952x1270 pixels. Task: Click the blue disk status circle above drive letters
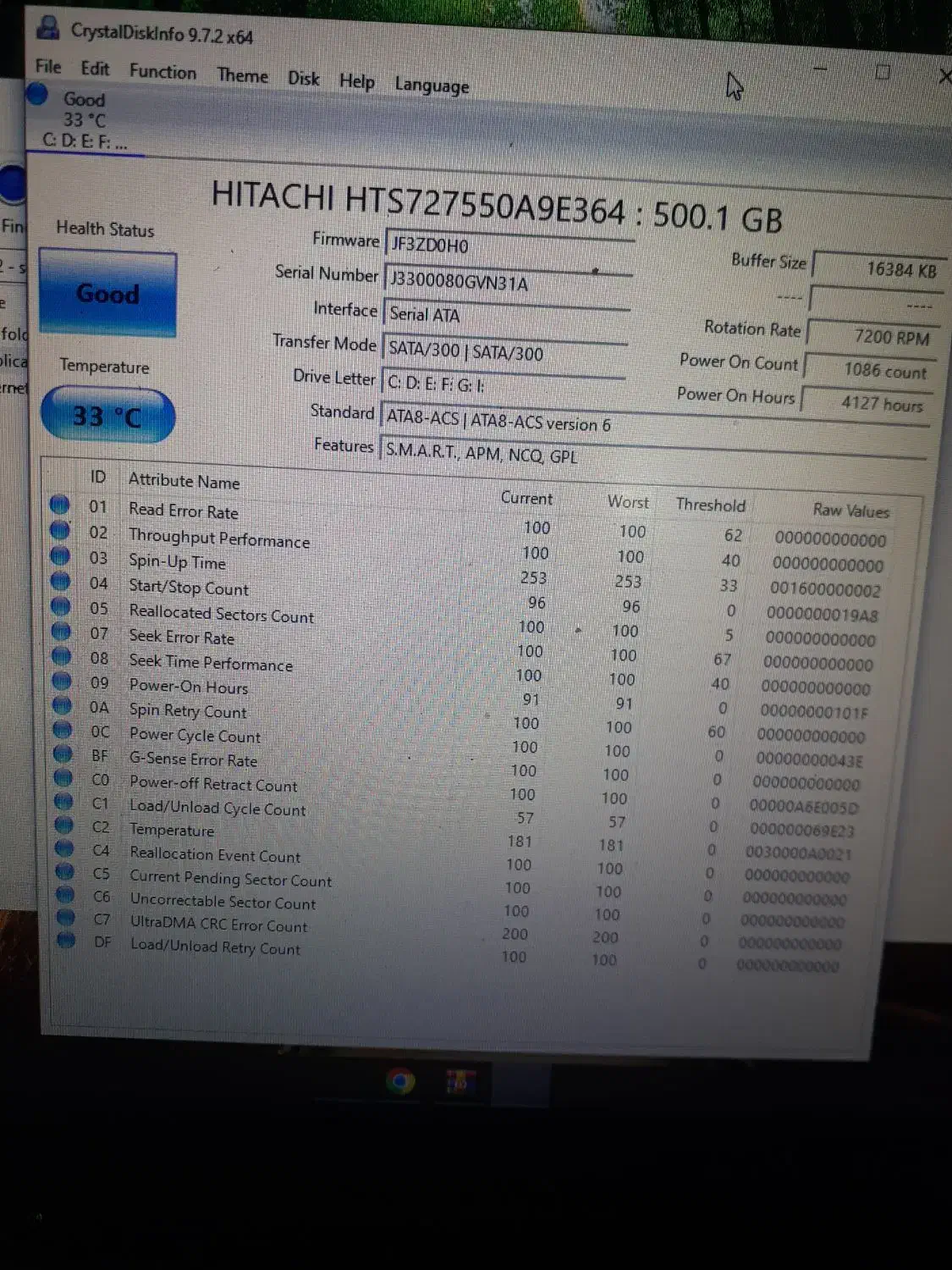(36, 95)
